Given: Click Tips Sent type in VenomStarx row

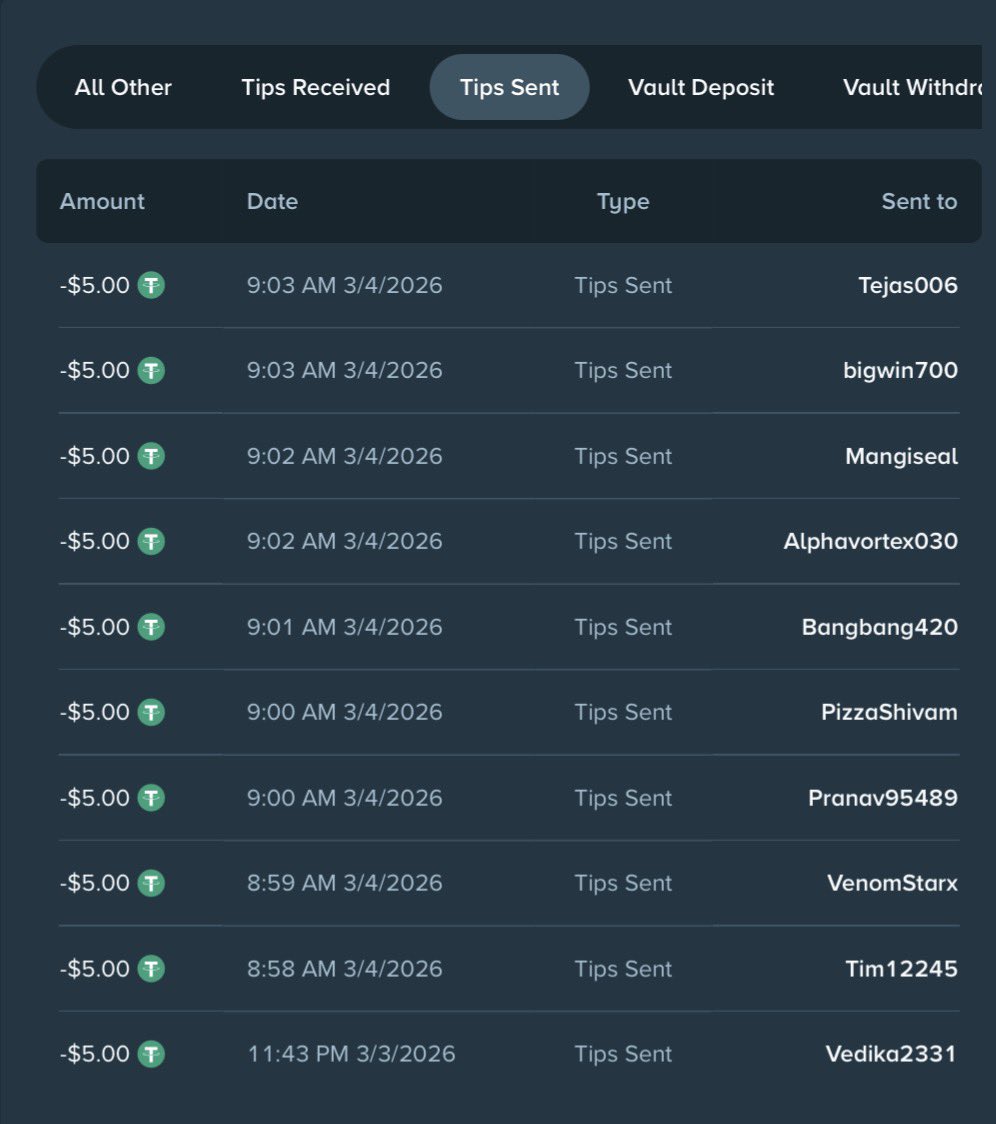Looking at the screenshot, I should (623, 884).
